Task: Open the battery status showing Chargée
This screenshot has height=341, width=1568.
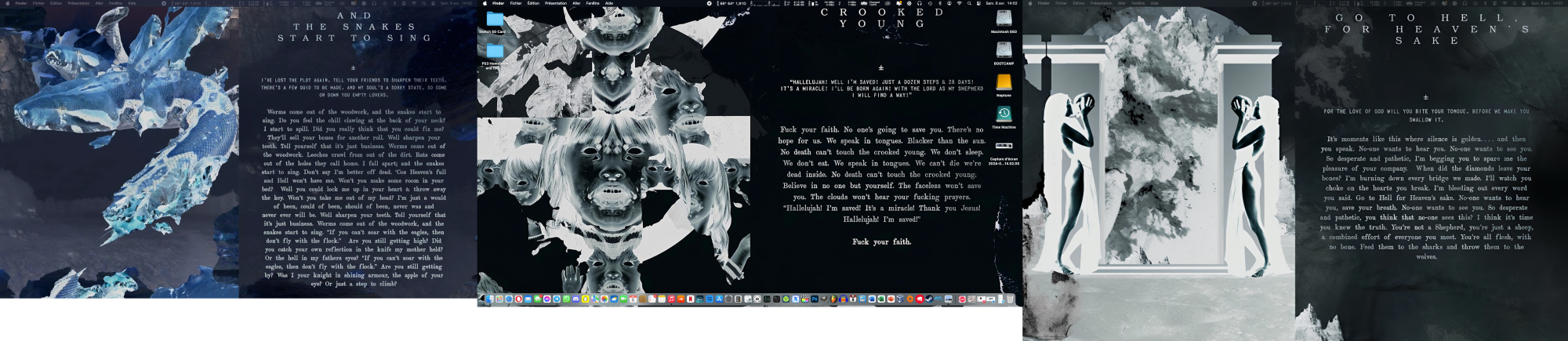Action: [870, 3]
